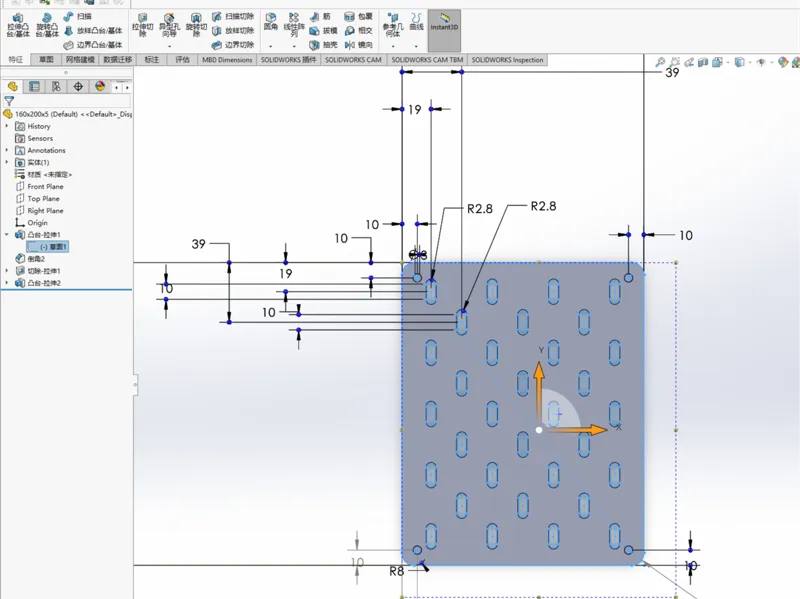
Task: Select the Mirror (镜向) feature tool
Action: (359, 45)
